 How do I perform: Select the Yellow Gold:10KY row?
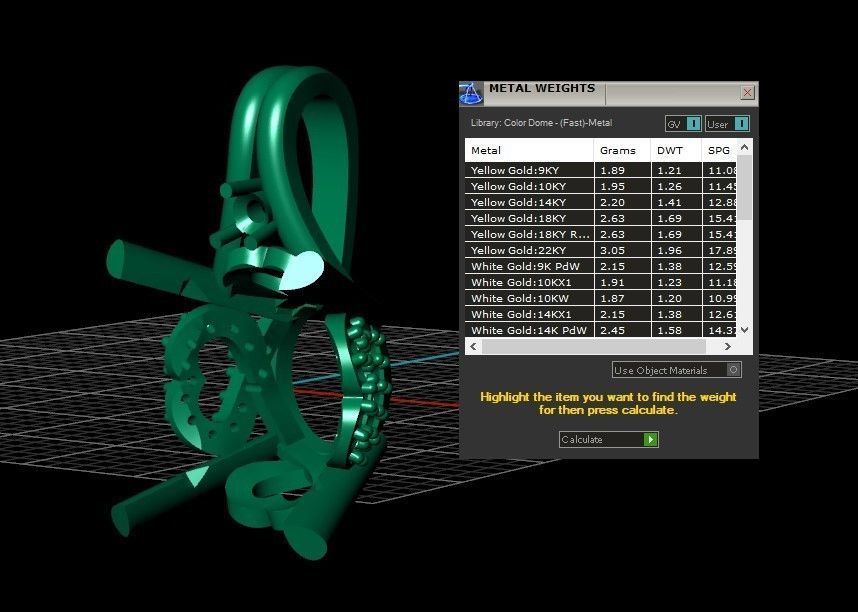click(601, 186)
